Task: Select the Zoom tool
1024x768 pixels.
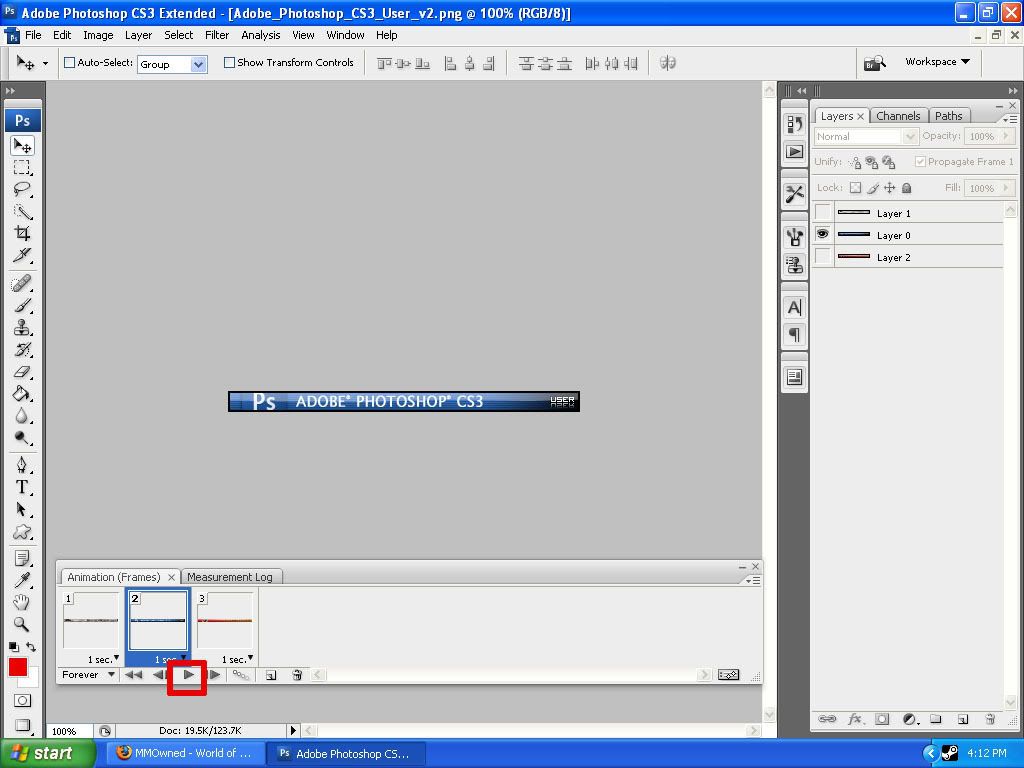Action: [22, 624]
